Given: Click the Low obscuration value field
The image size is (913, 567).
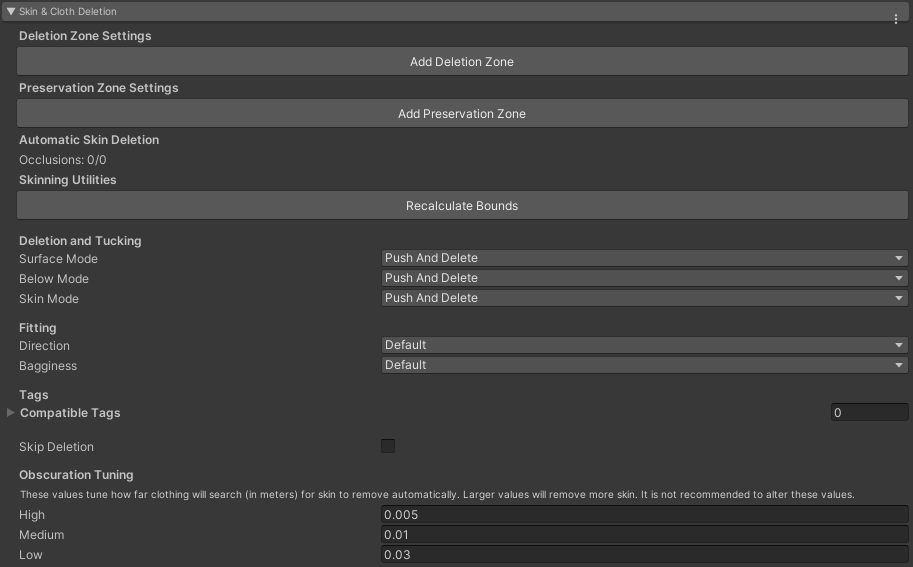Looking at the screenshot, I should point(644,555).
